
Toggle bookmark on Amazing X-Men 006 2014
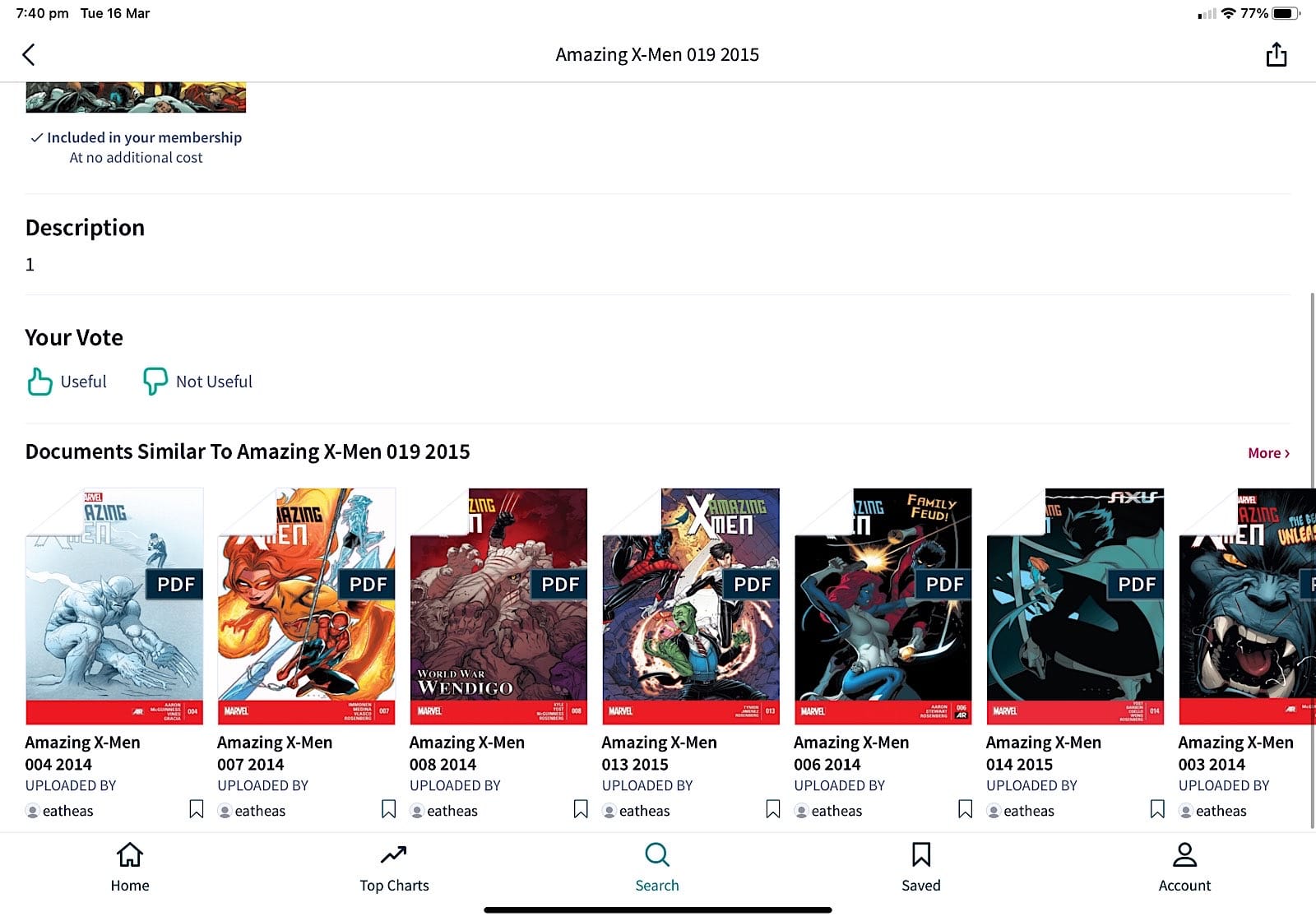pyautogui.click(x=966, y=810)
